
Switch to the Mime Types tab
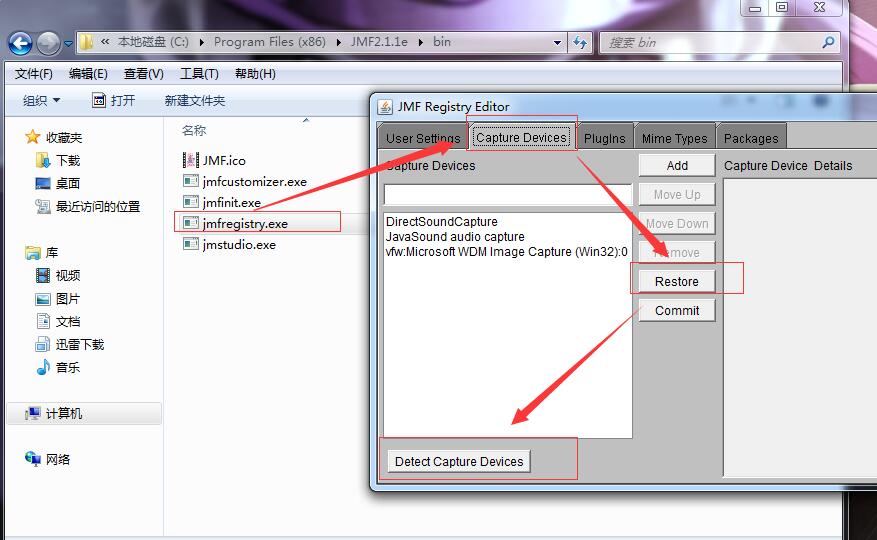tap(675, 138)
